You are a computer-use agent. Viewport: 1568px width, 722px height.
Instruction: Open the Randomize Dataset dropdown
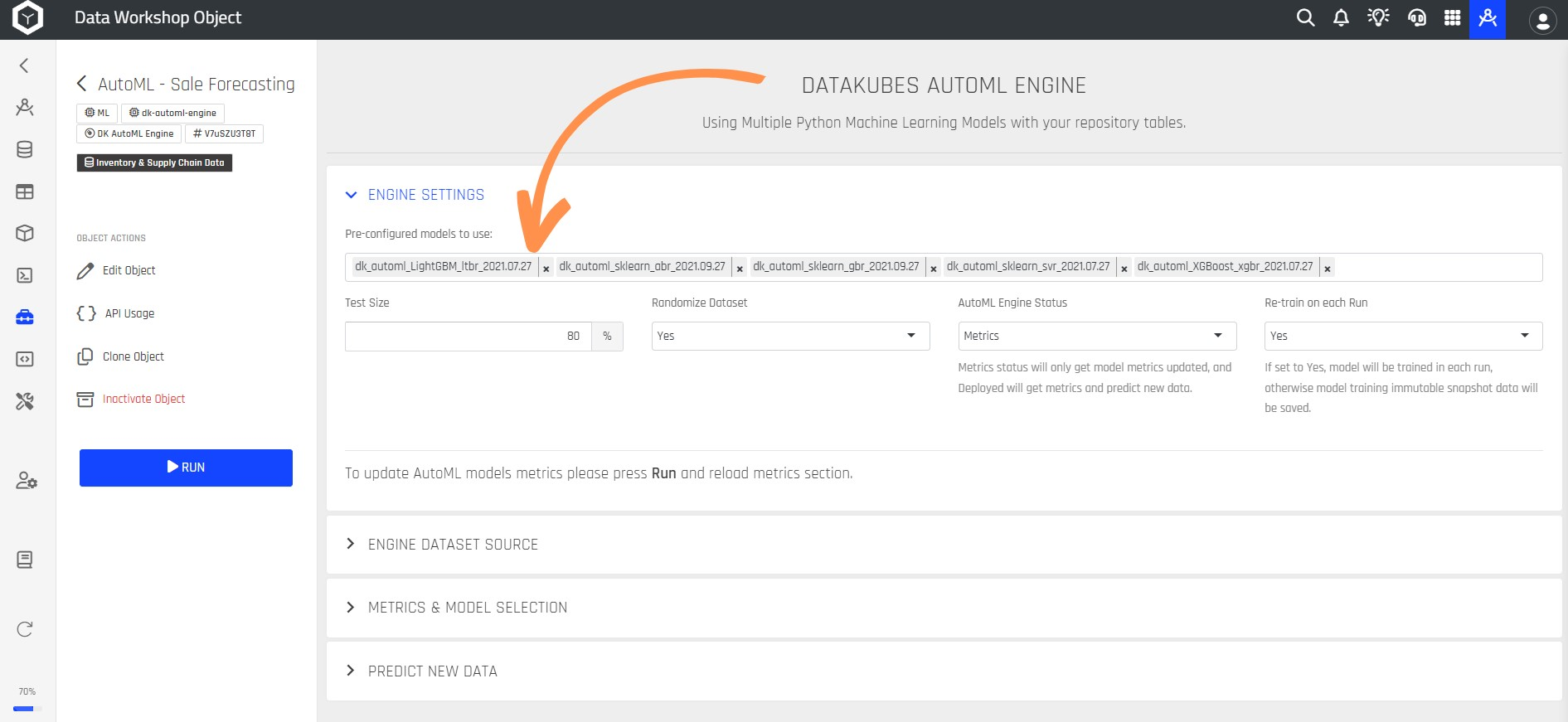click(x=790, y=336)
